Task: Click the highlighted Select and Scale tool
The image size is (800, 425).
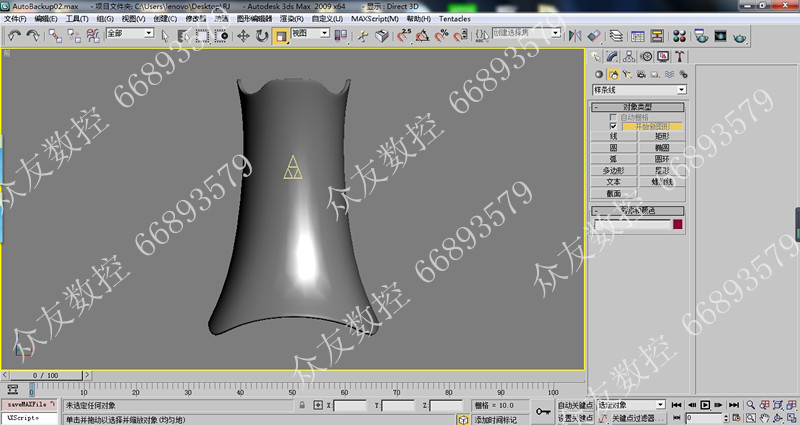Action: tap(281, 36)
